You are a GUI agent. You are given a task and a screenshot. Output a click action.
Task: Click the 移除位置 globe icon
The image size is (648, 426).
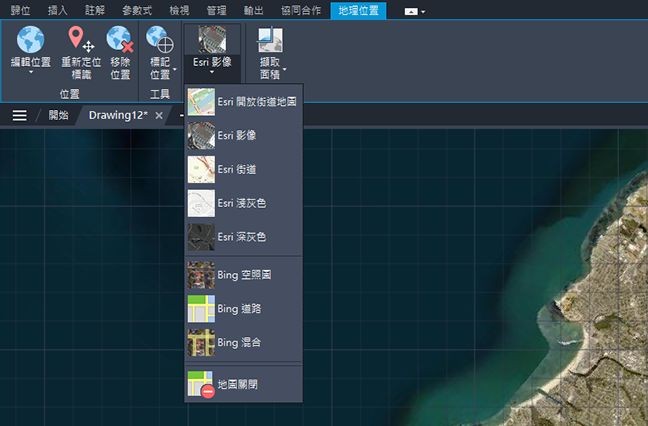coord(120,39)
